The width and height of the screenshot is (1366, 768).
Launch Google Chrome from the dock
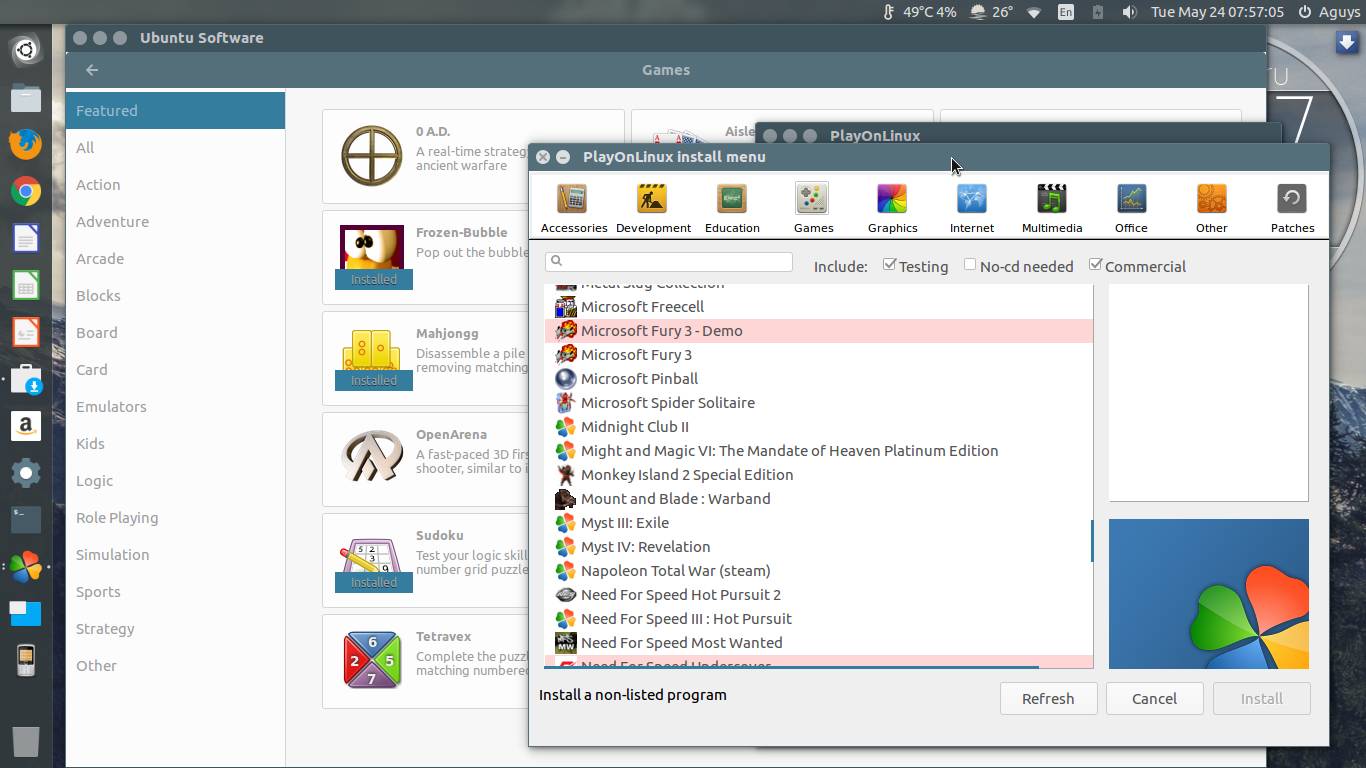26,191
